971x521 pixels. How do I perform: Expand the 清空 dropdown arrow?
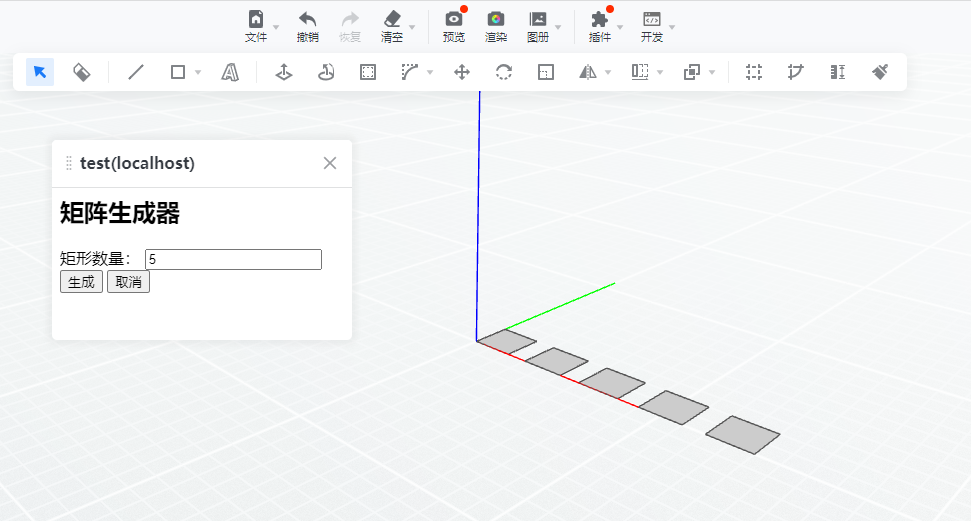point(412,27)
